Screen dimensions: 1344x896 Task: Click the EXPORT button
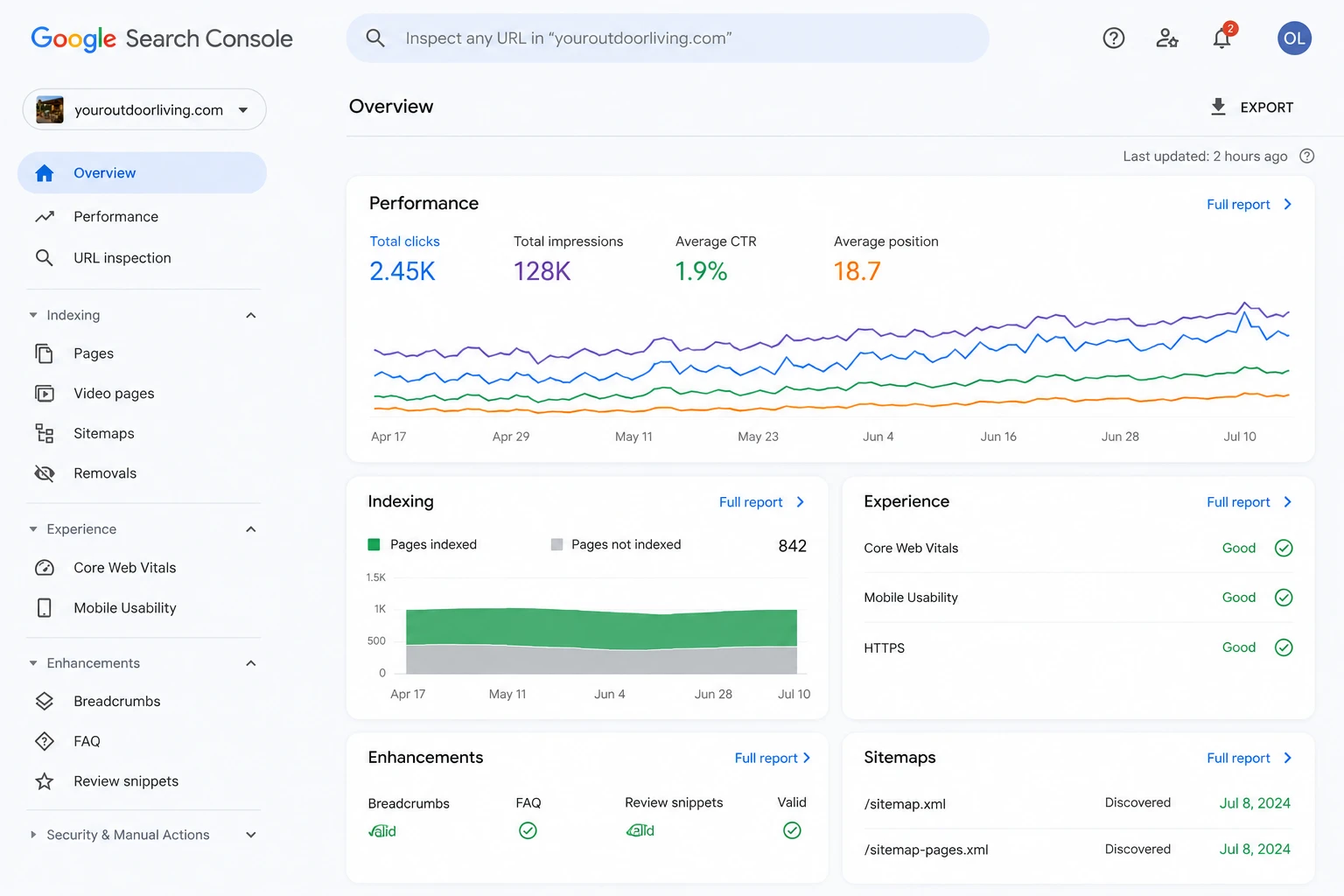click(x=1251, y=107)
